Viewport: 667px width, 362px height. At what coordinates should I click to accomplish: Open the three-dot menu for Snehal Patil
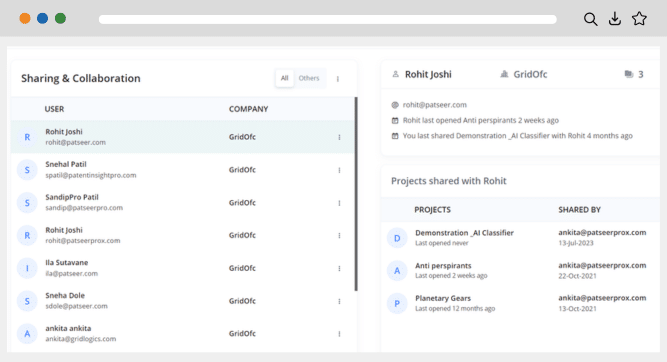pyautogui.click(x=339, y=170)
